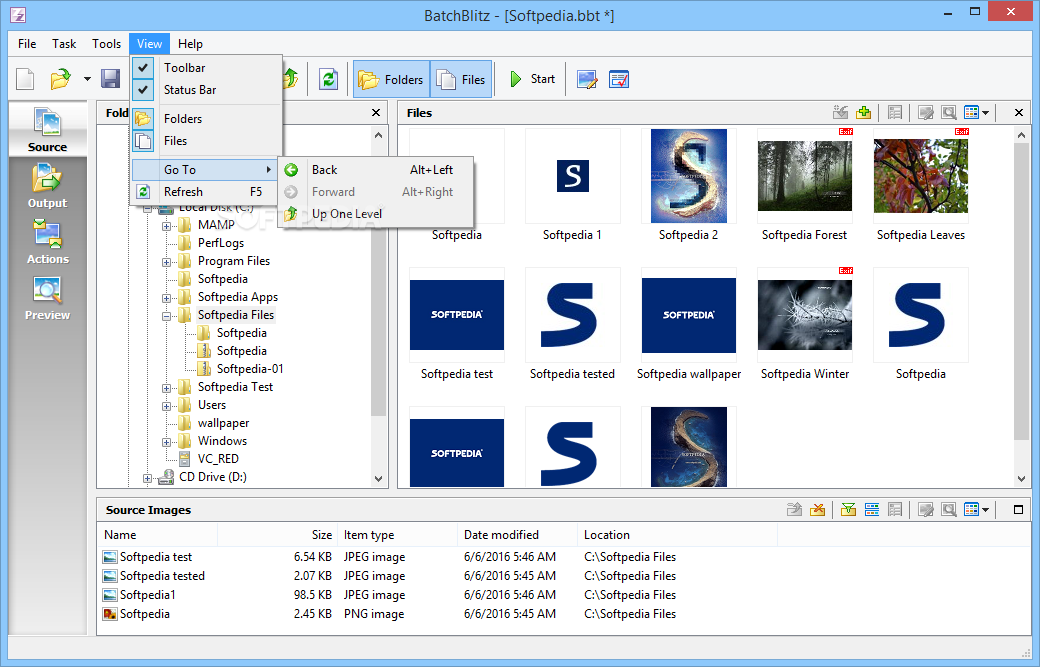1040x667 pixels.
Task: Open the Preview panel in the sidebar
Action: 47,298
